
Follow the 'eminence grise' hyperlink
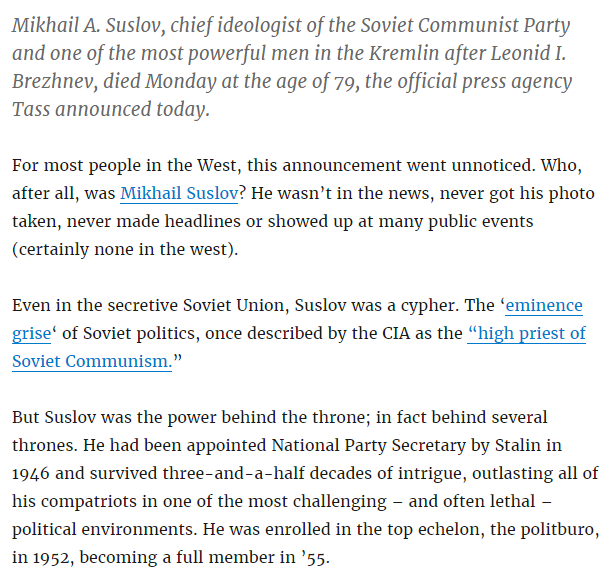(543, 306)
